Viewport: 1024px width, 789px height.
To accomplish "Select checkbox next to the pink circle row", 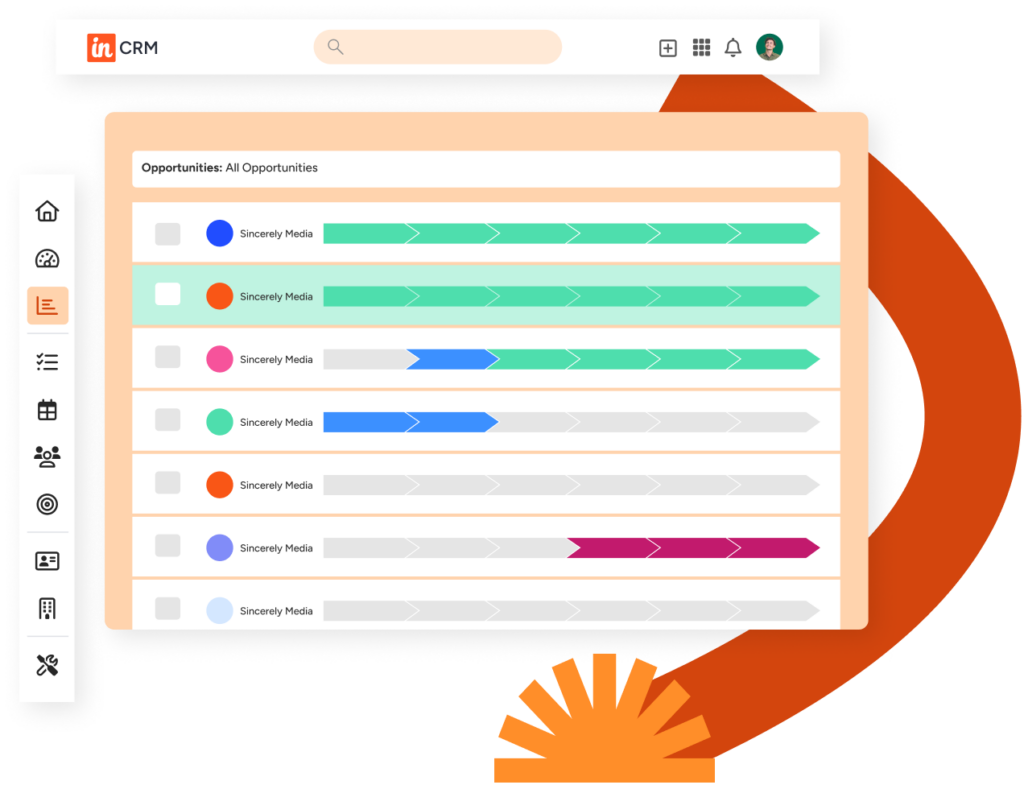I will 168,357.
